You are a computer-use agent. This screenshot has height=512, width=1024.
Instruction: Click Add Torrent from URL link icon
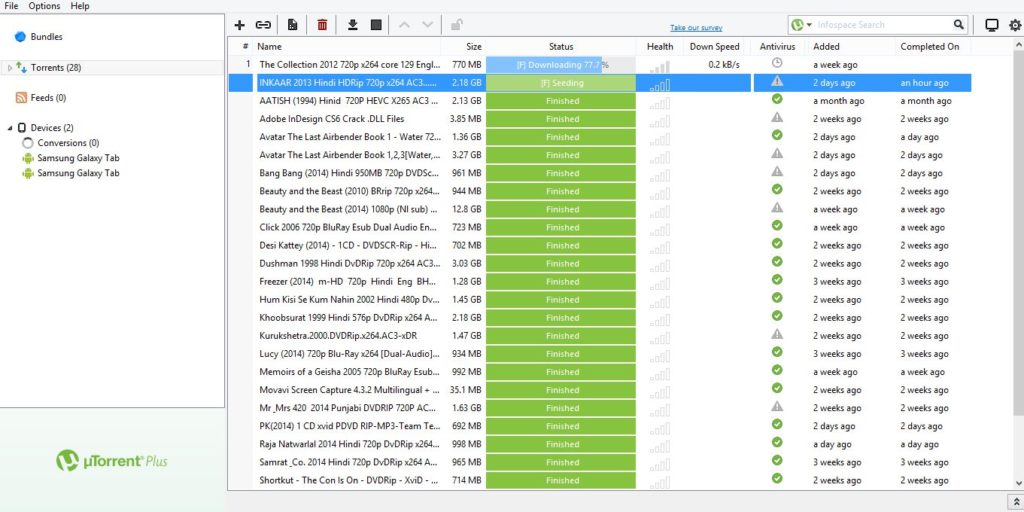point(263,25)
